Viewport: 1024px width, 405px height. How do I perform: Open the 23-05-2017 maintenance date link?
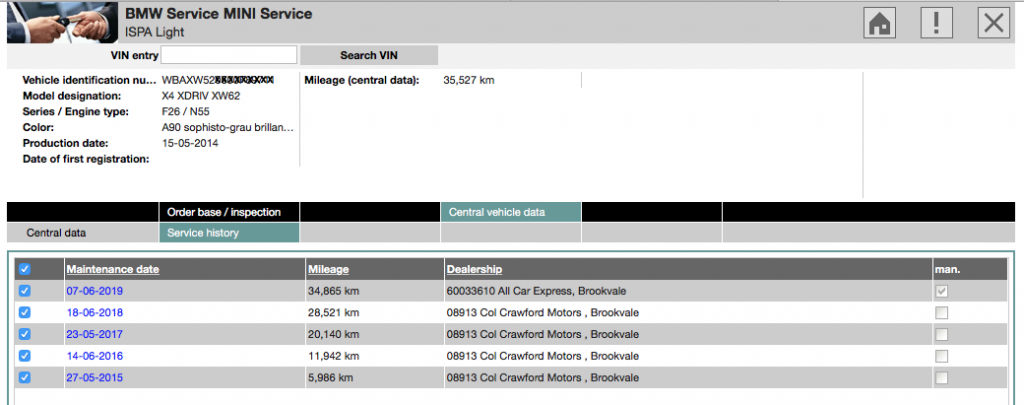(x=94, y=334)
